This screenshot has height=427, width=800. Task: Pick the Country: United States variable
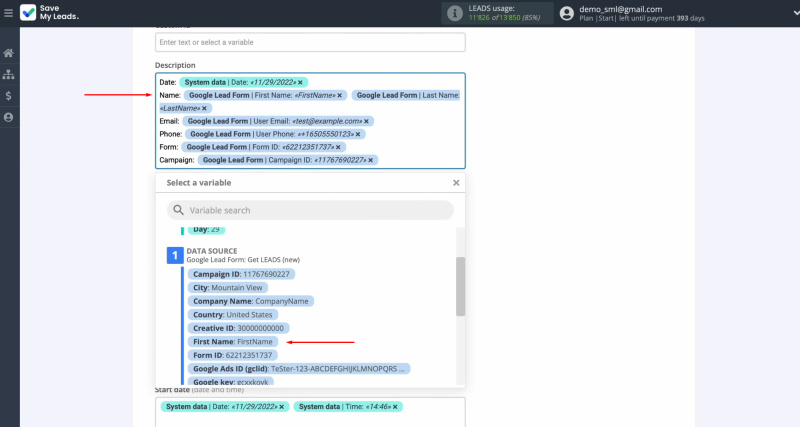231,314
